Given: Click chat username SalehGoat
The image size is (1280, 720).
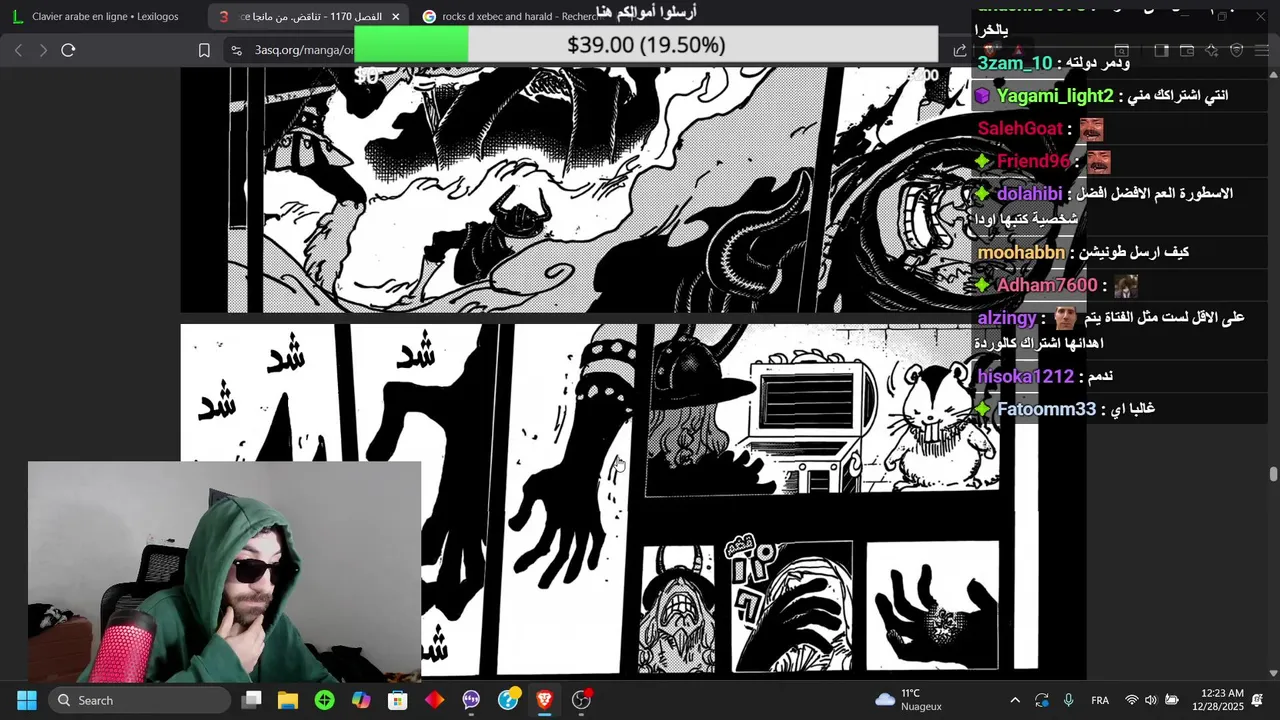Looking at the screenshot, I should pyautogui.click(x=1020, y=128).
